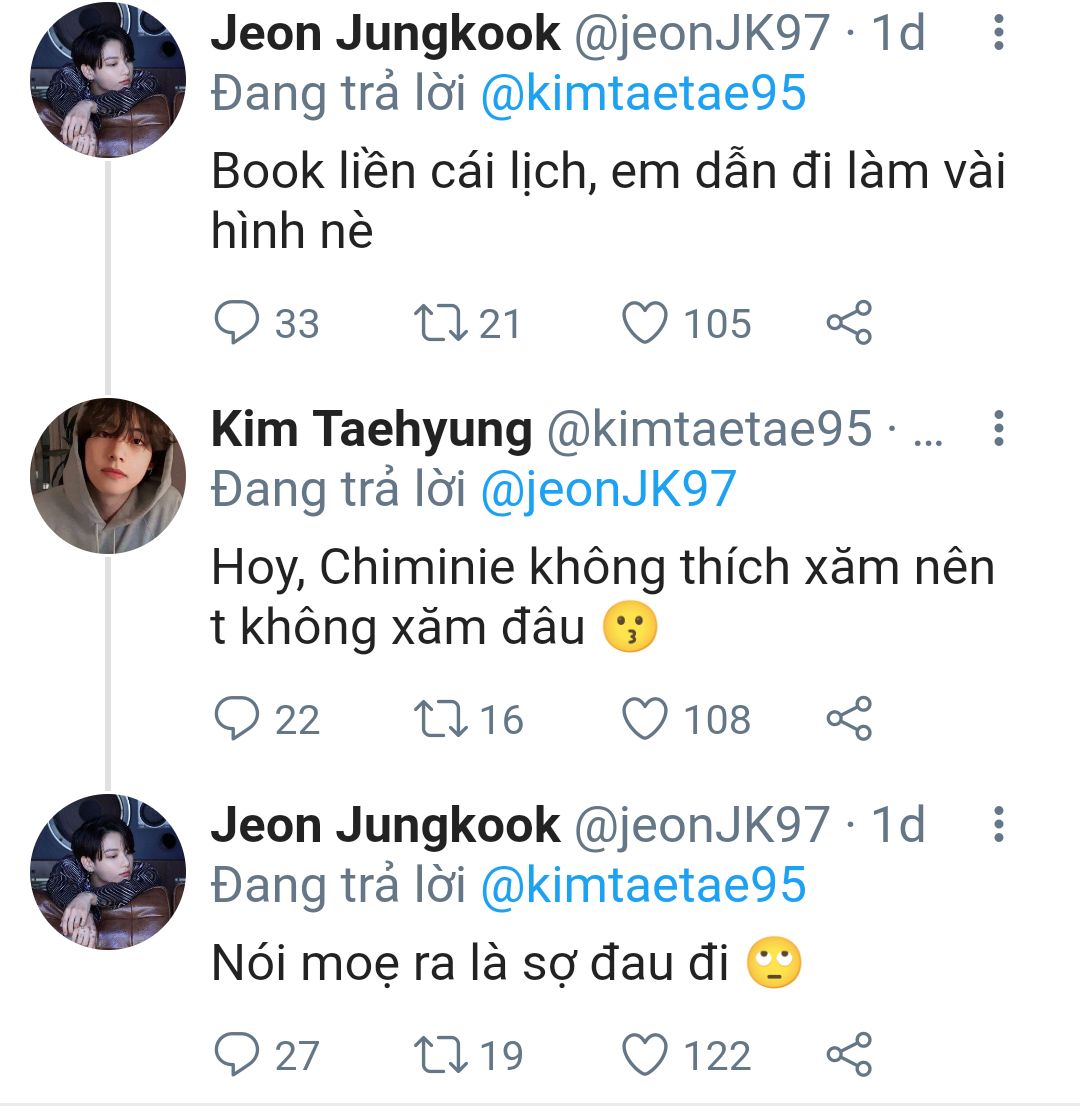Open Jeon Jungkook's avatar on the first tweet
The height and width of the screenshot is (1110, 1080).
[x=107, y=80]
